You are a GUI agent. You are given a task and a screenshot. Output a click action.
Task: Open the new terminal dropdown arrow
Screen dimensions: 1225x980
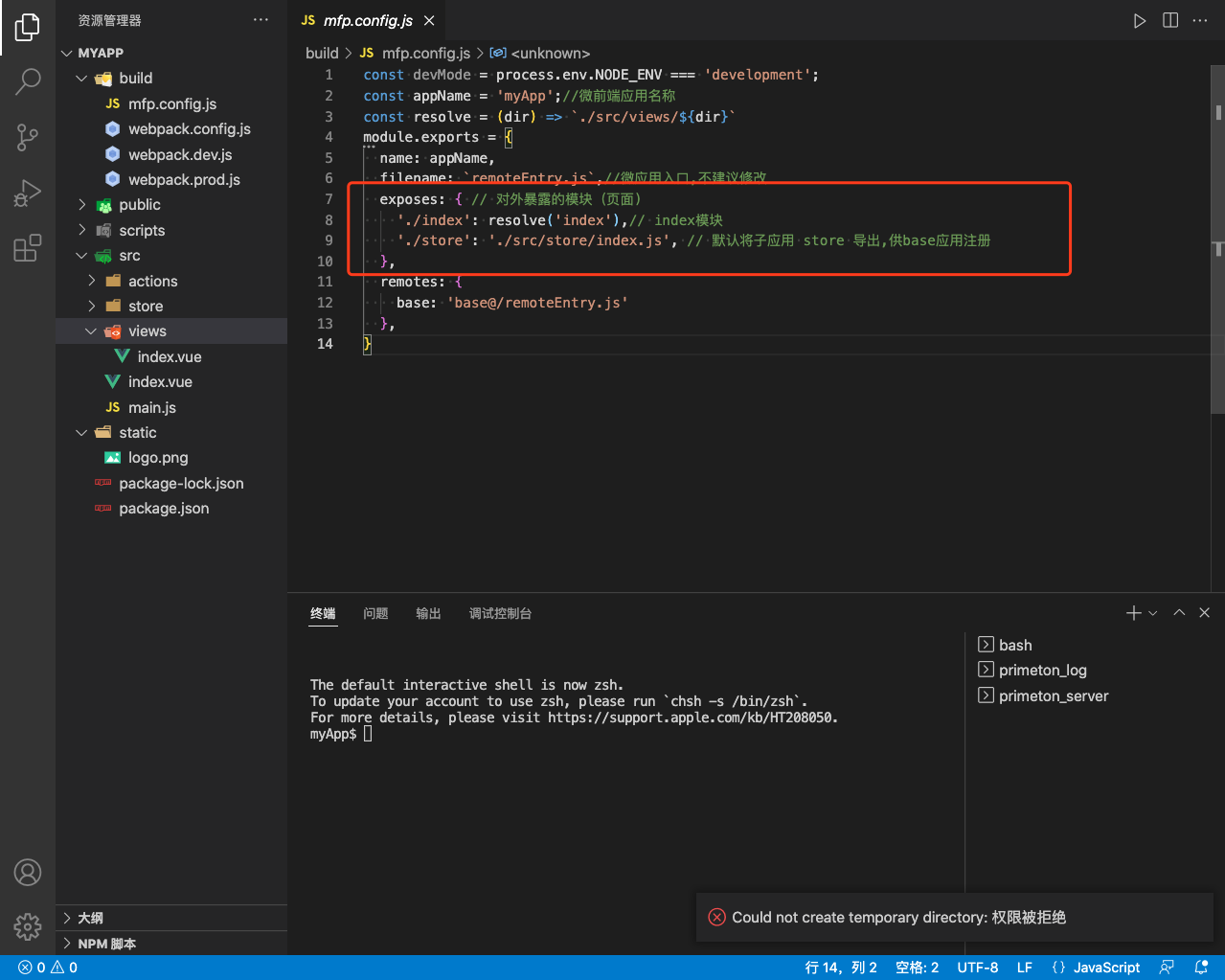click(1153, 613)
